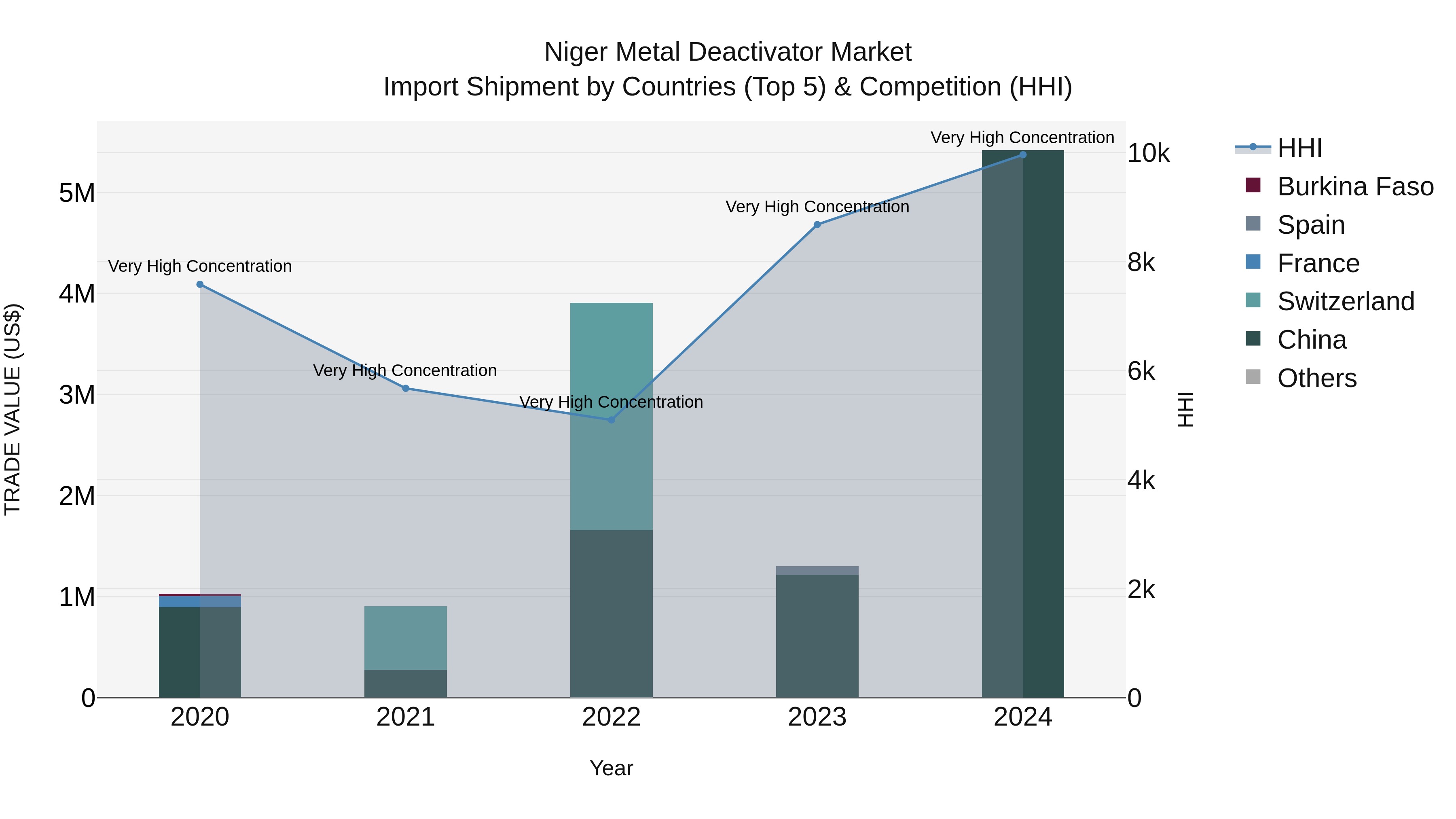Select the 2022 China bar segment
Screen dimensions: 1456x819
tap(611, 614)
